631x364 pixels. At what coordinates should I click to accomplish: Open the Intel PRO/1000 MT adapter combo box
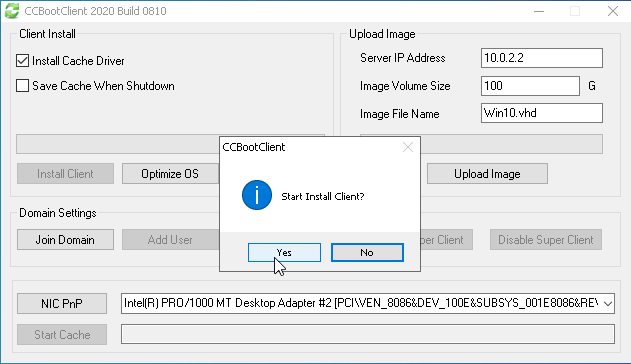[x=368, y=303]
